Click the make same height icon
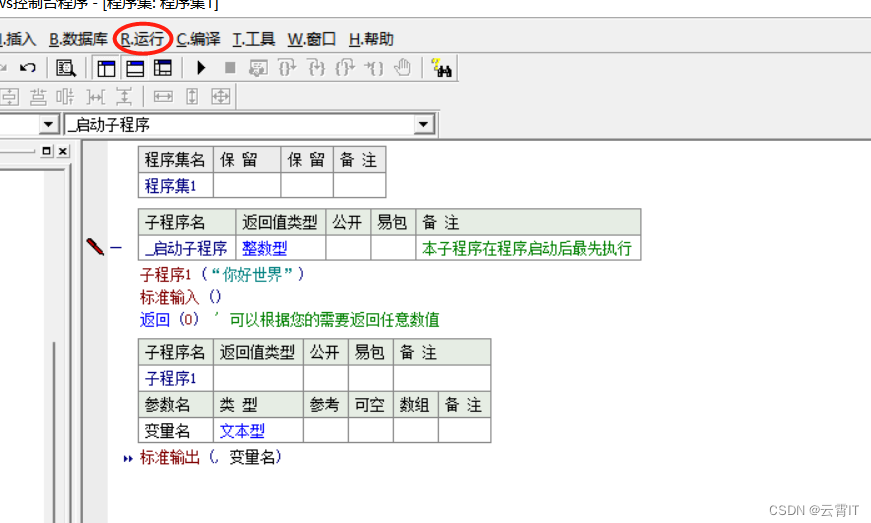 click(192, 97)
